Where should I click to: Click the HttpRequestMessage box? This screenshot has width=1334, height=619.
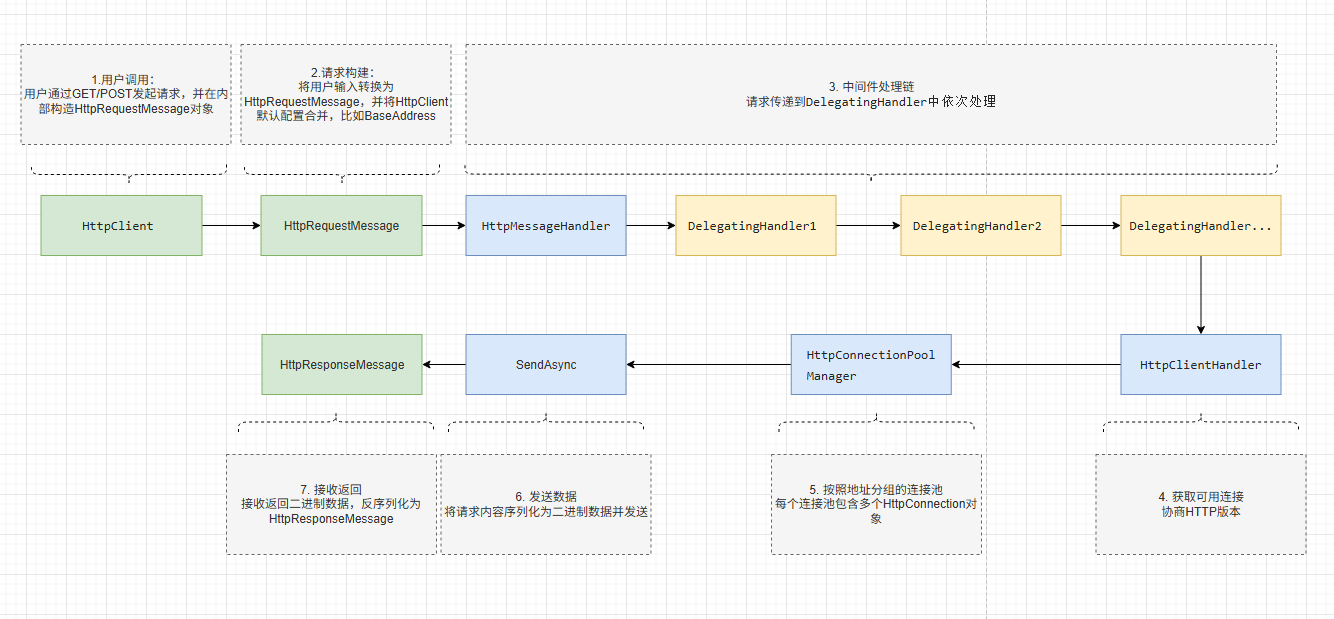(341, 225)
